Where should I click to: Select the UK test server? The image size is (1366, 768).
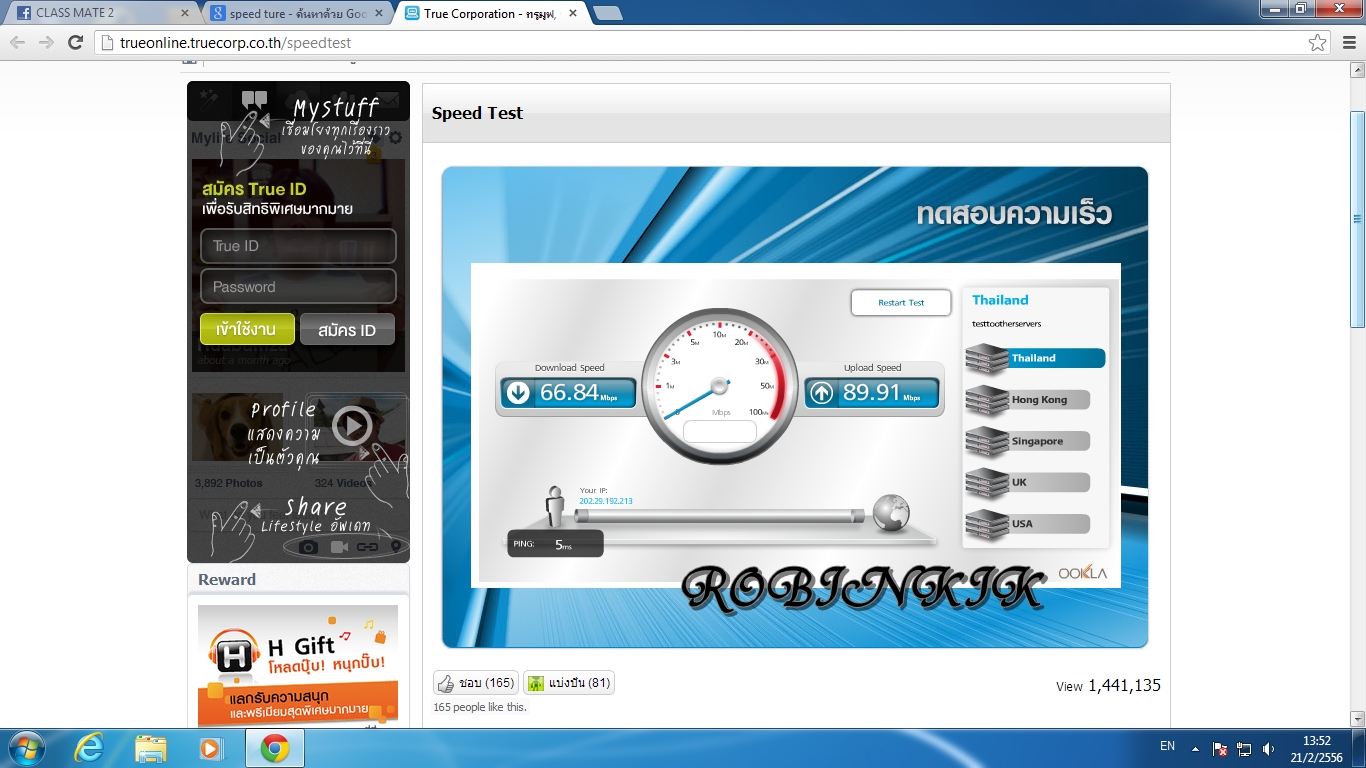[1028, 483]
